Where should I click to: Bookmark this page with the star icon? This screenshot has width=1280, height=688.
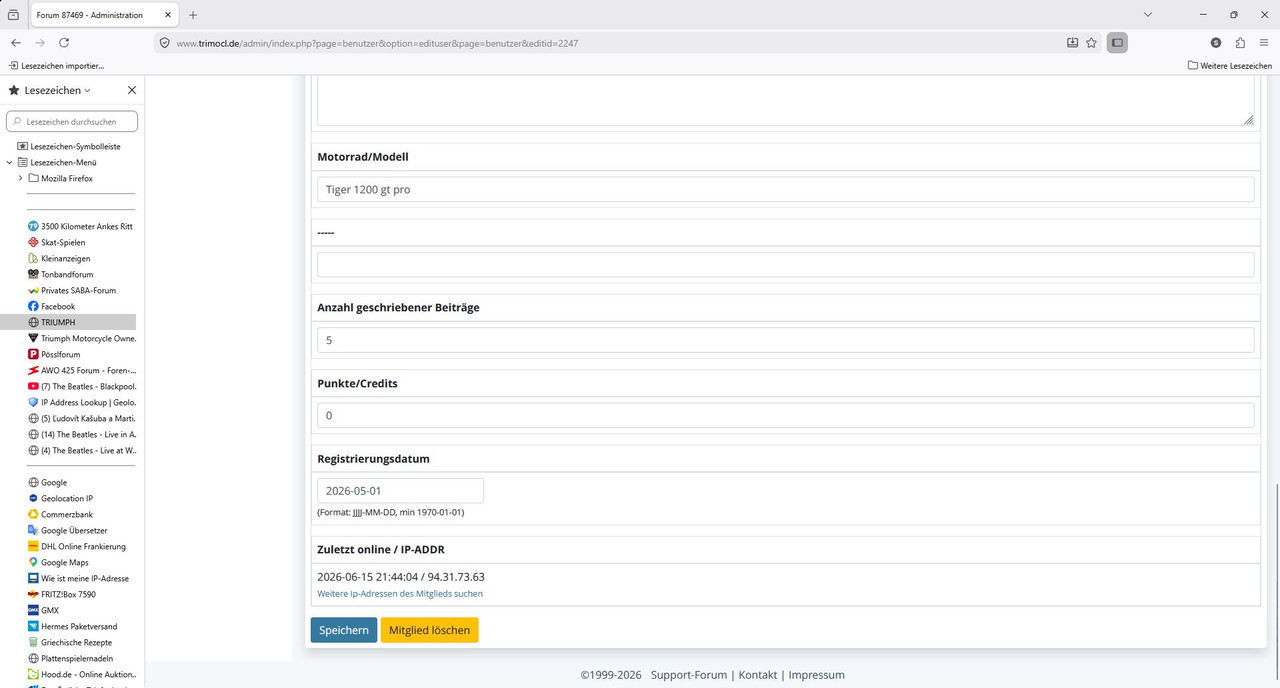(1092, 43)
